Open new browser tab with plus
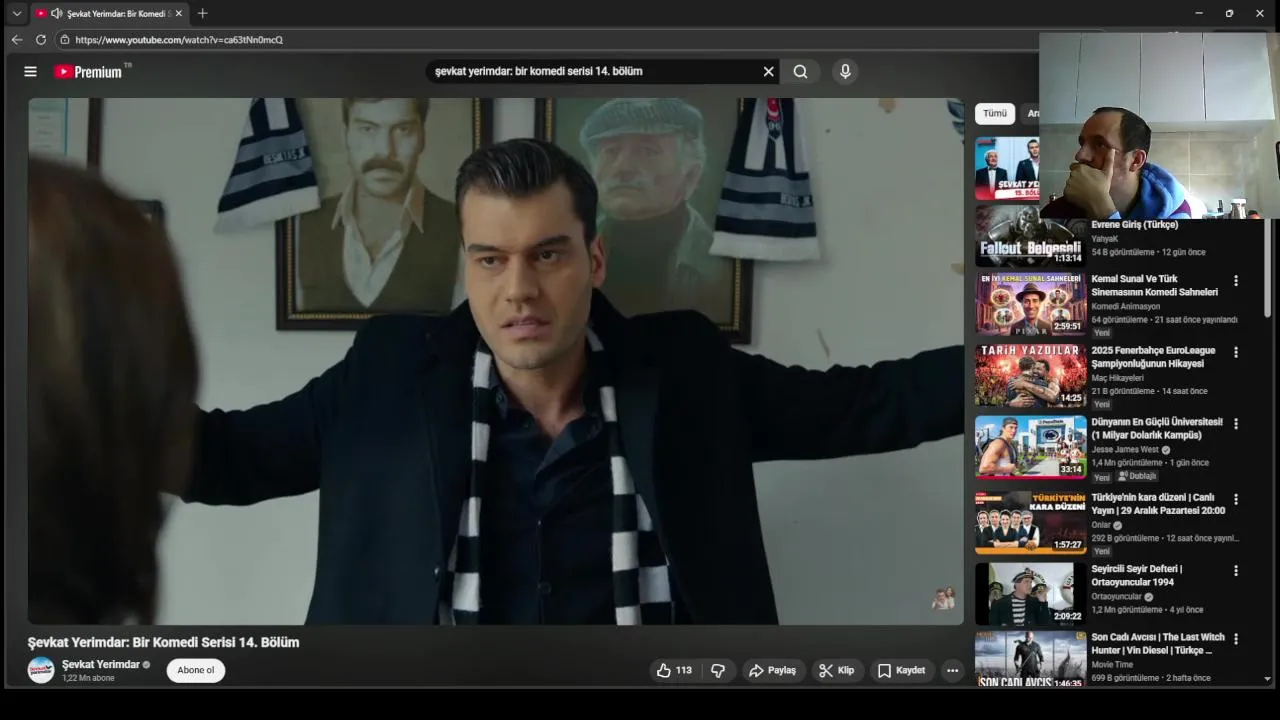The height and width of the screenshot is (720, 1280). click(x=203, y=13)
